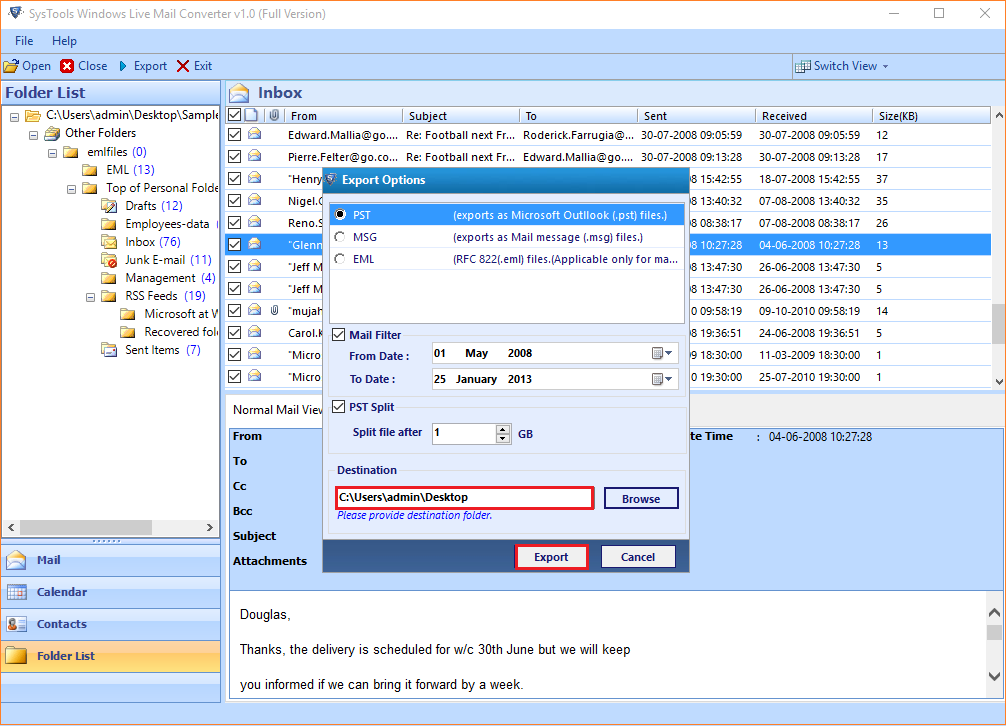Toggle select-all checkbox in Inbox header

[235, 115]
